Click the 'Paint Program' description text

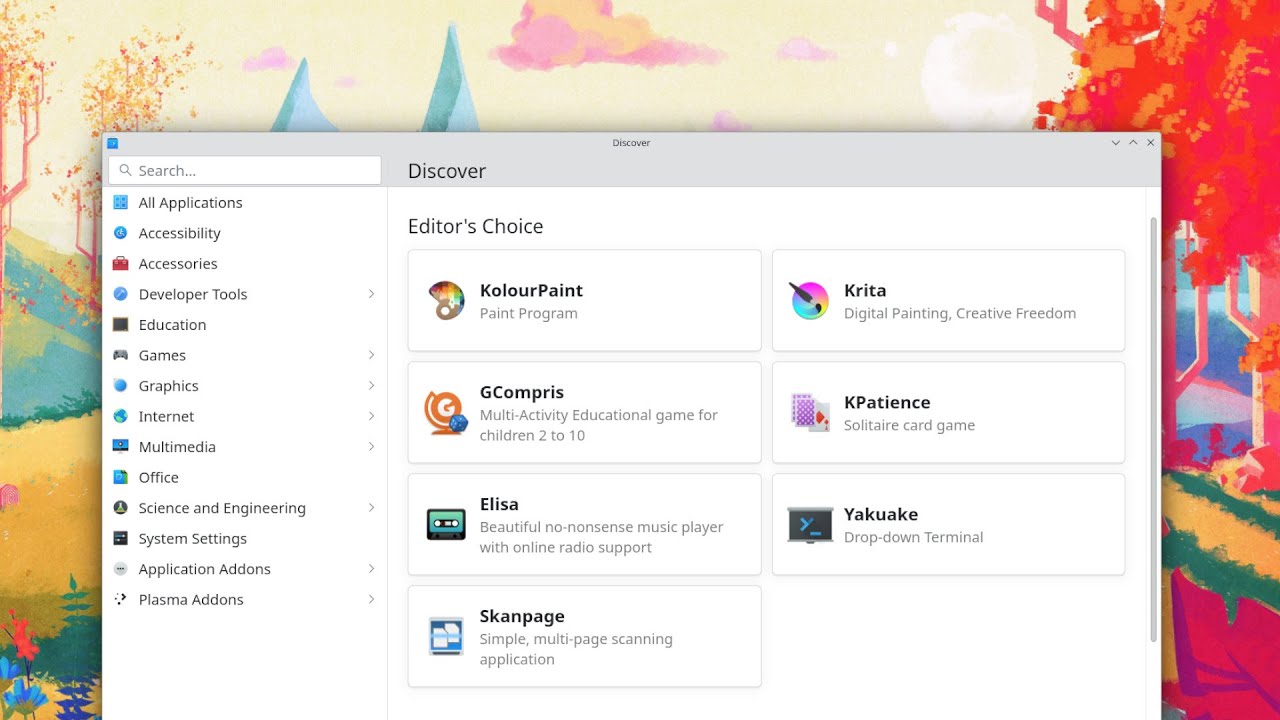529,313
